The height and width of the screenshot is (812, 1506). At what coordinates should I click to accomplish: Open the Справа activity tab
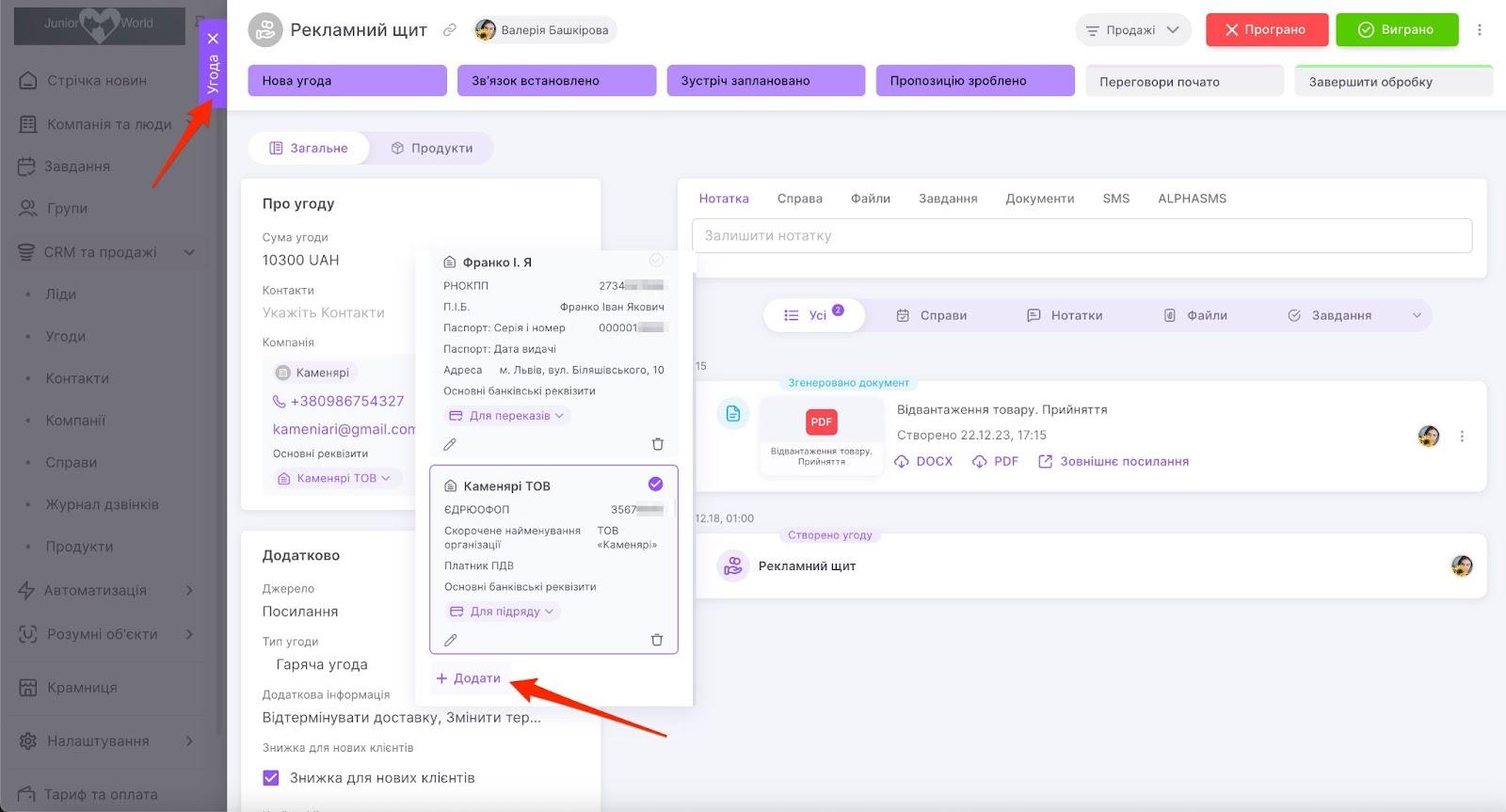[x=800, y=199]
